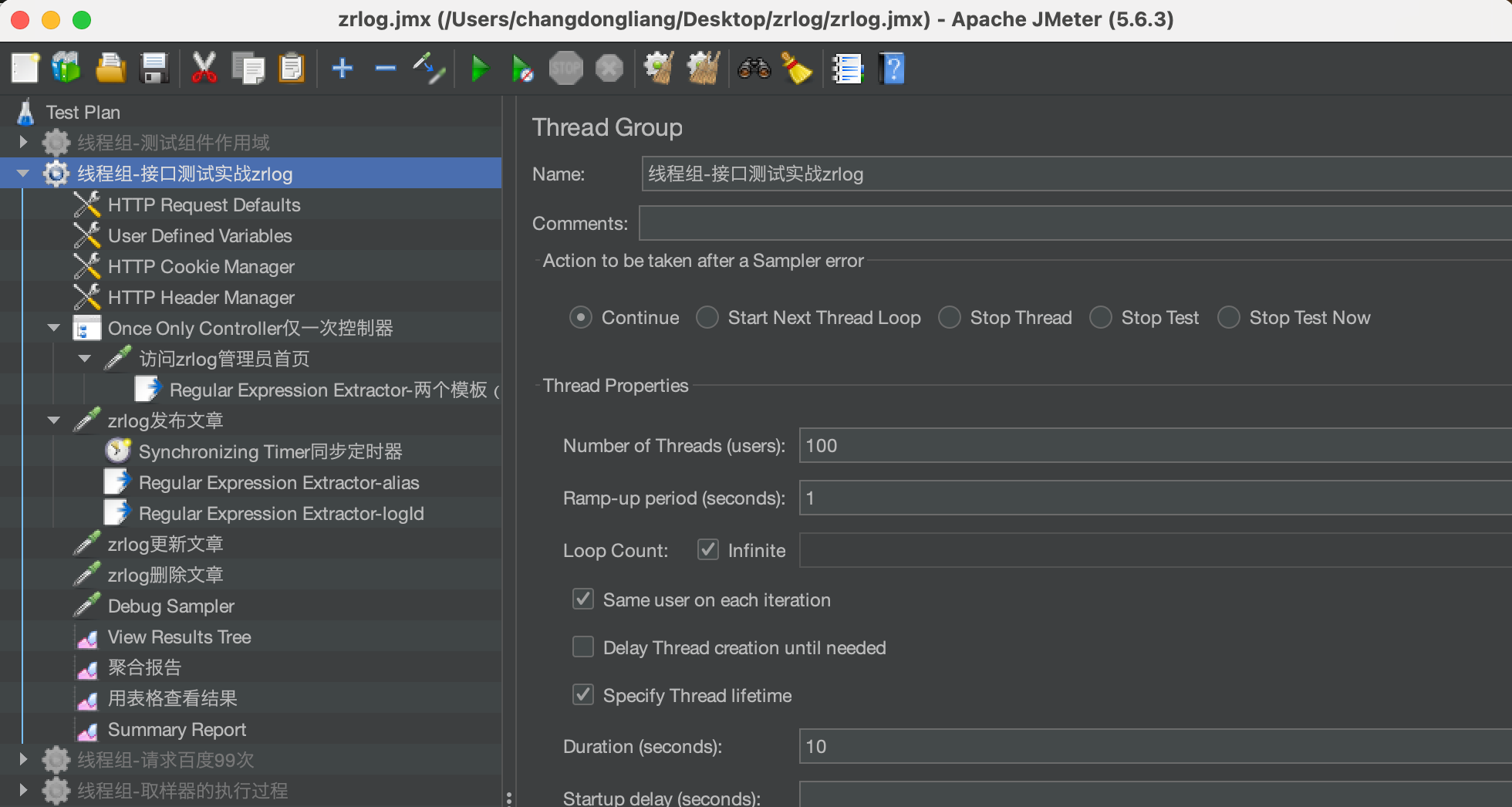Viewport: 1512px width, 807px height.
Task: Expand 线程组-取样器的执行过程 thread group
Action: [23, 790]
